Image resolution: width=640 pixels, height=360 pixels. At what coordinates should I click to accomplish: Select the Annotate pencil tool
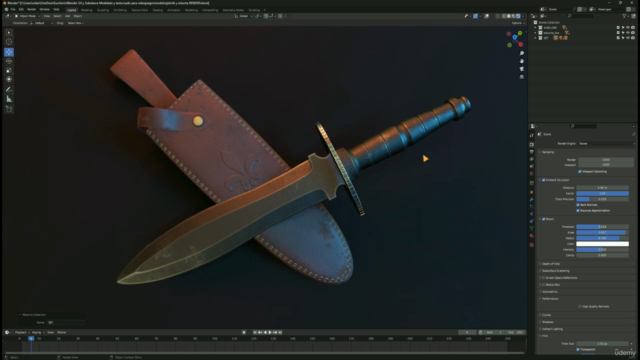click(x=9, y=89)
